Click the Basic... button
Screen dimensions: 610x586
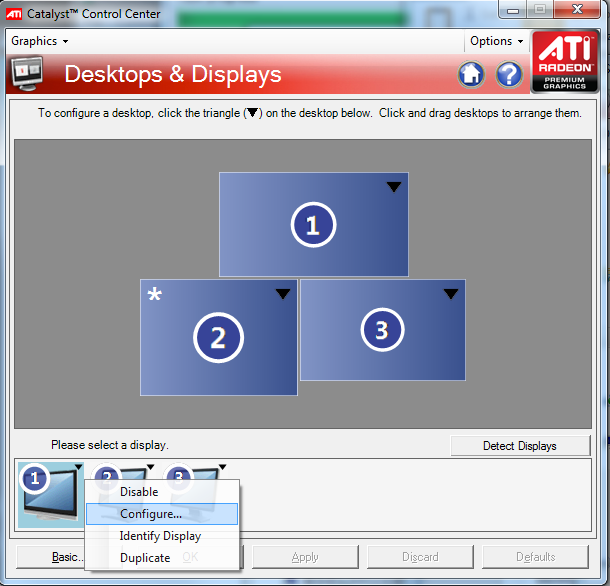(51, 557)
